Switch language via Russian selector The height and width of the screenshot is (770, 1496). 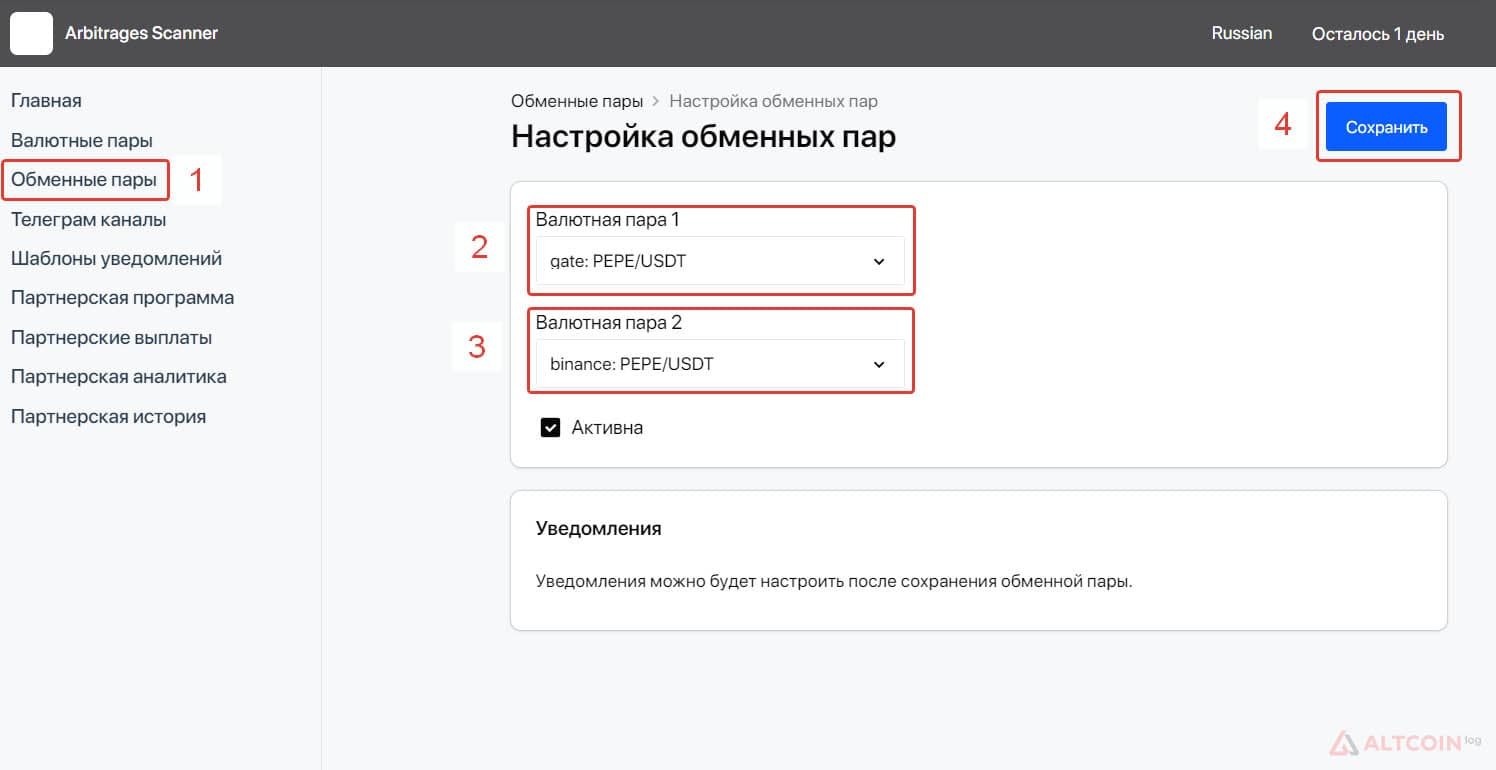(x=1242, y=33)
